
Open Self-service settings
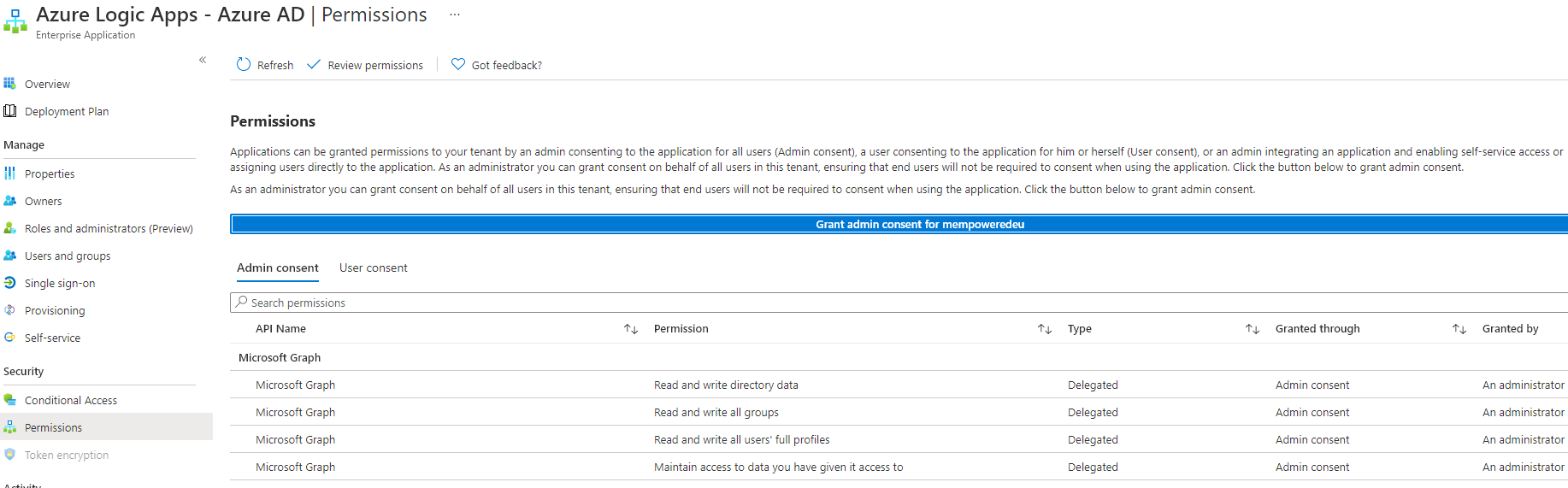tap(52, 338)
